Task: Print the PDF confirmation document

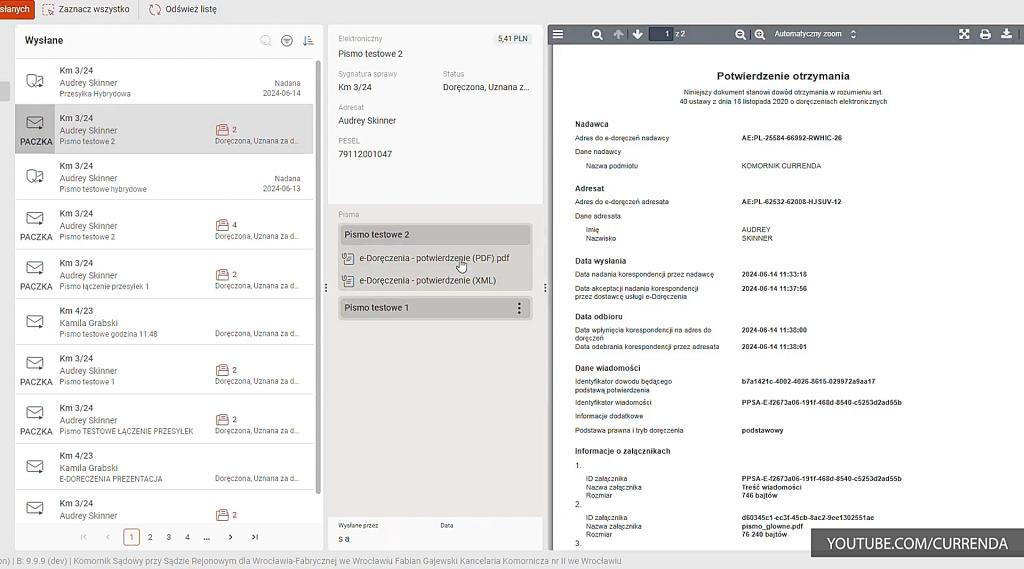Action: tap(985, 34)
